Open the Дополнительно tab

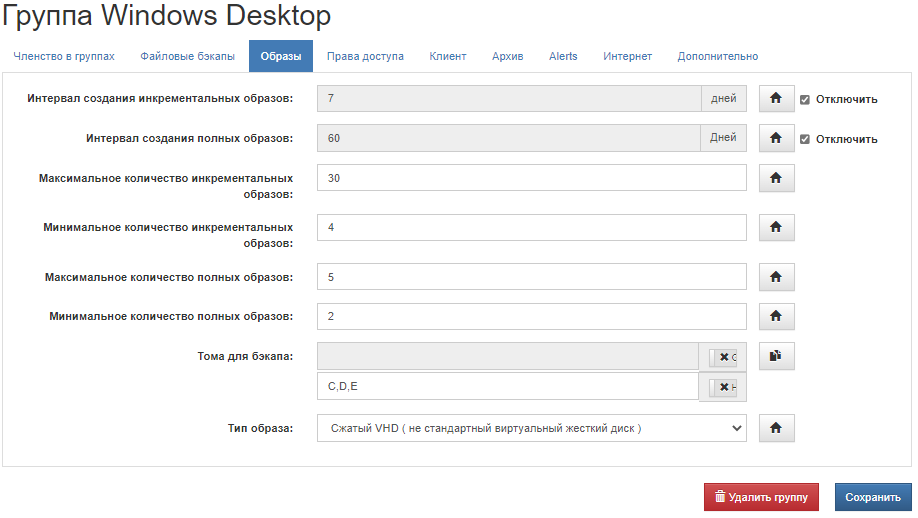[718, 56]
